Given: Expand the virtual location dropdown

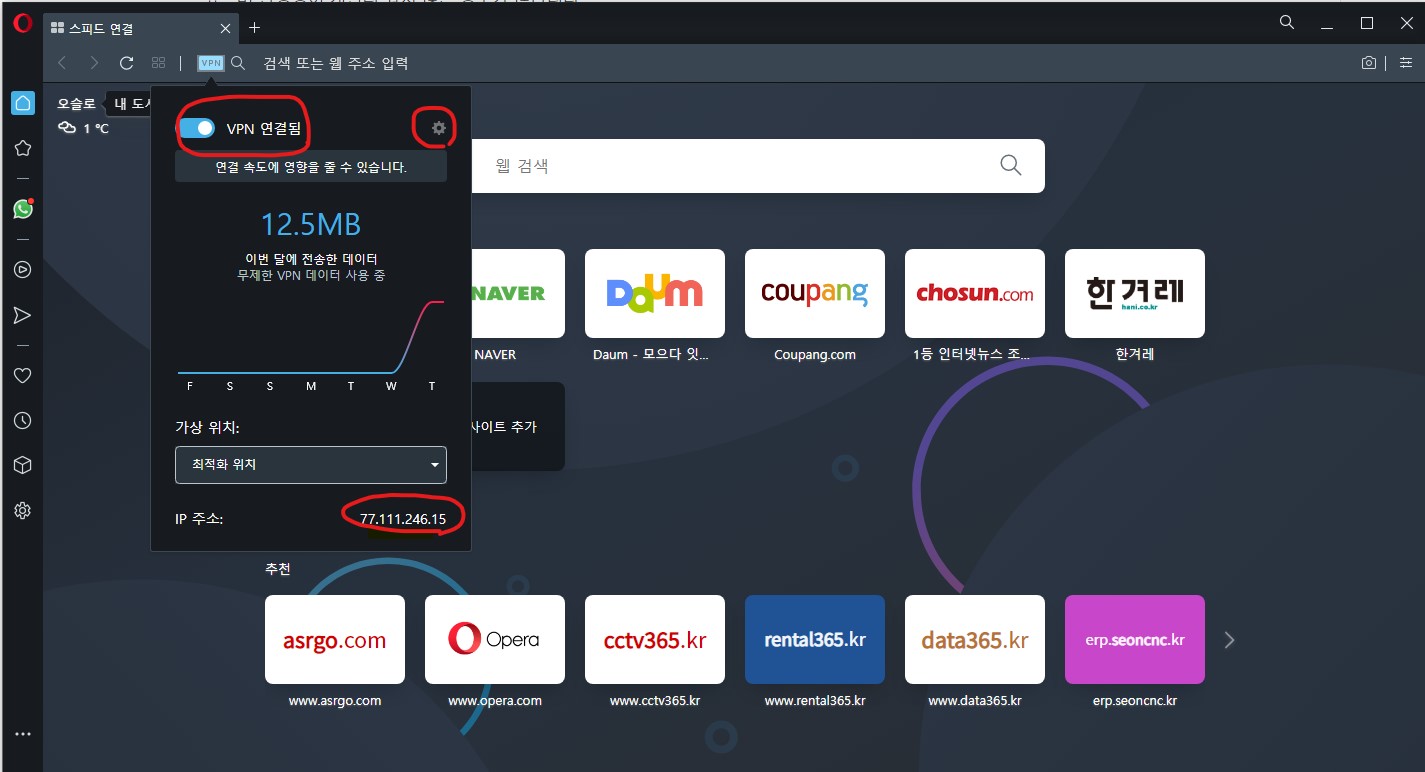Looking at the screenshot, I should pos(311,465).
